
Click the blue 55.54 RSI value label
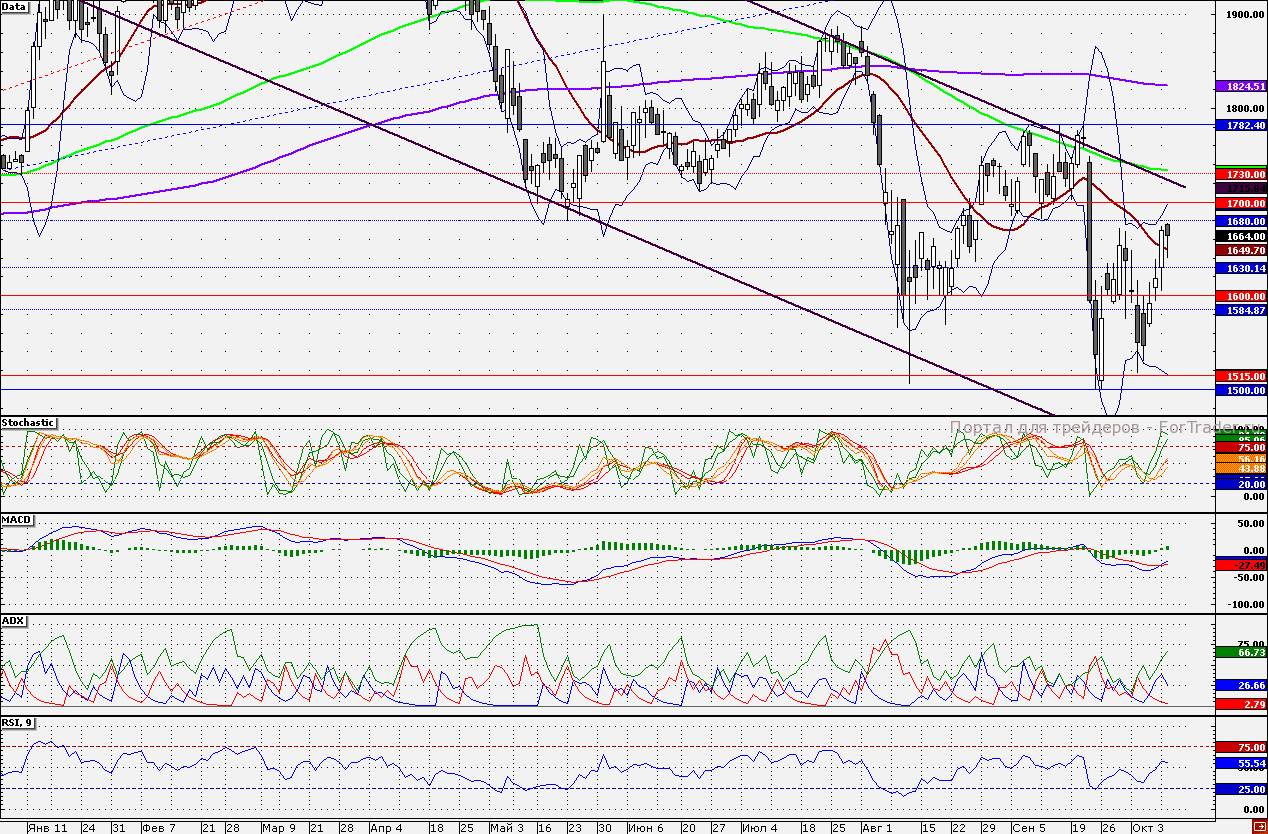tap(1240, 762)
